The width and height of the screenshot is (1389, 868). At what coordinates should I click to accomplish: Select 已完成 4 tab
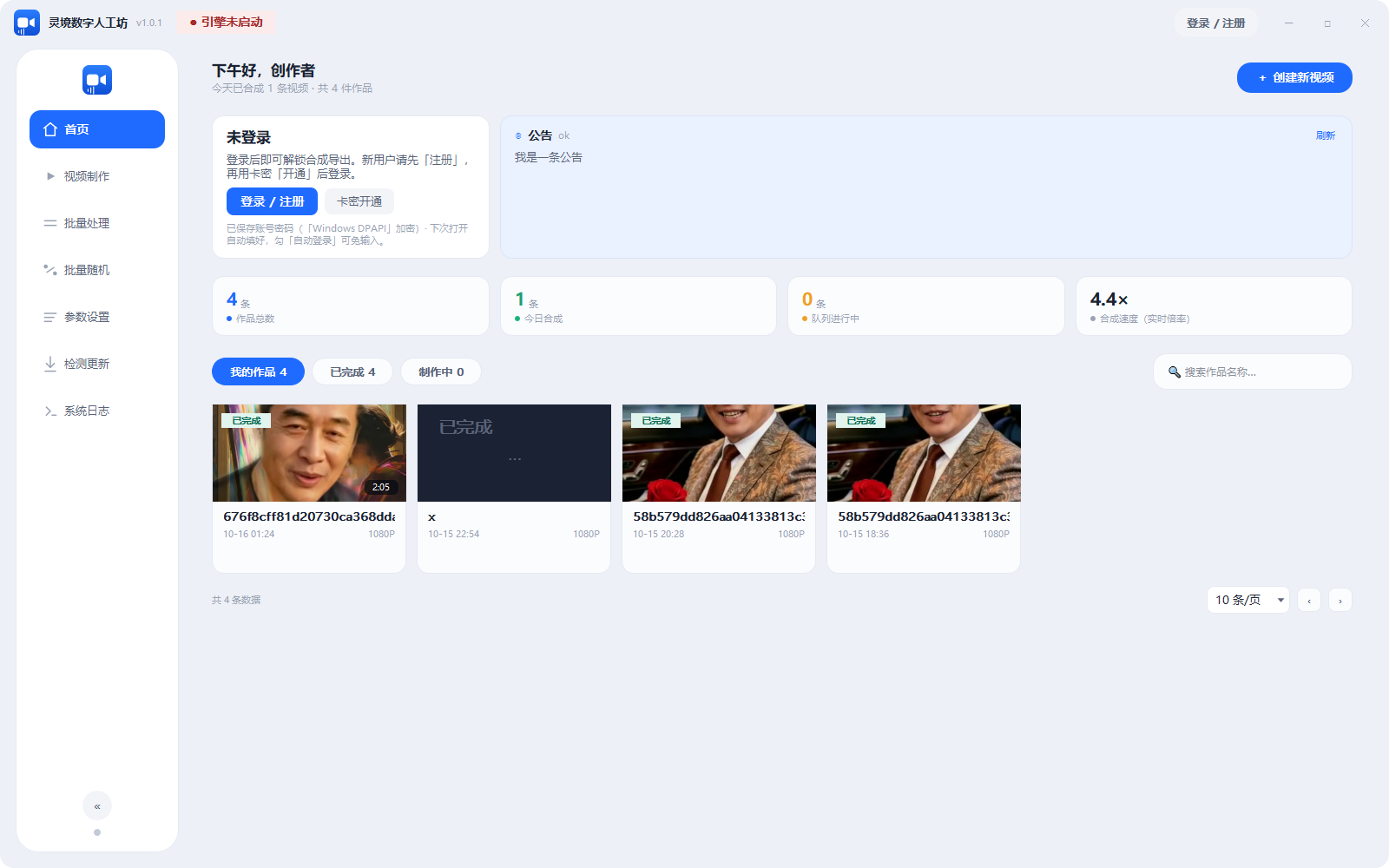pos(352,372)
